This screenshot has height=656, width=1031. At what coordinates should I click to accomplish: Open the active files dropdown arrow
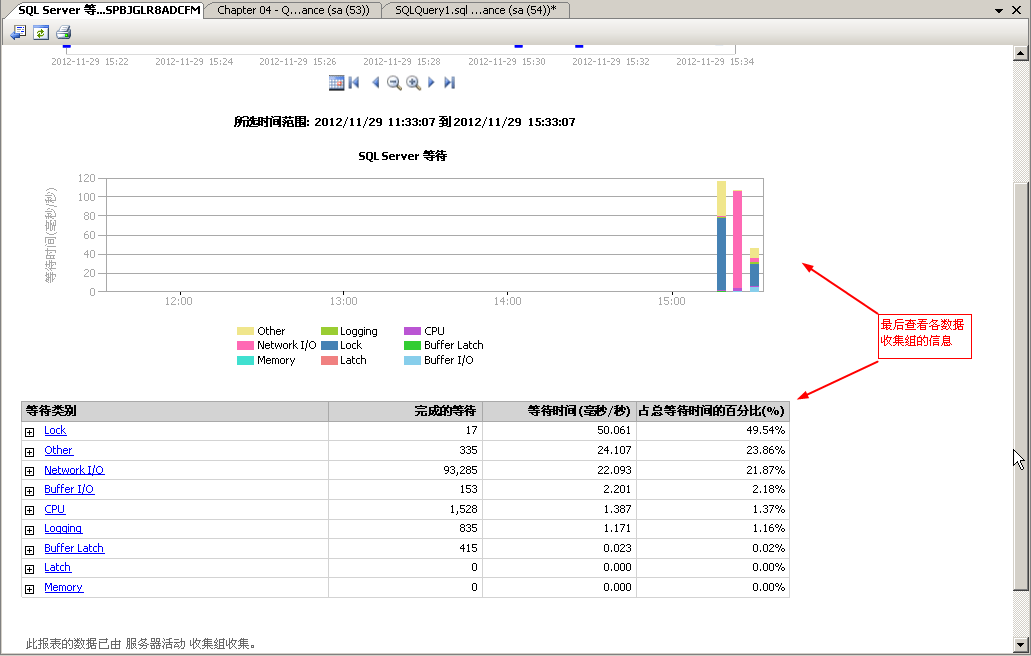point(999,11)
